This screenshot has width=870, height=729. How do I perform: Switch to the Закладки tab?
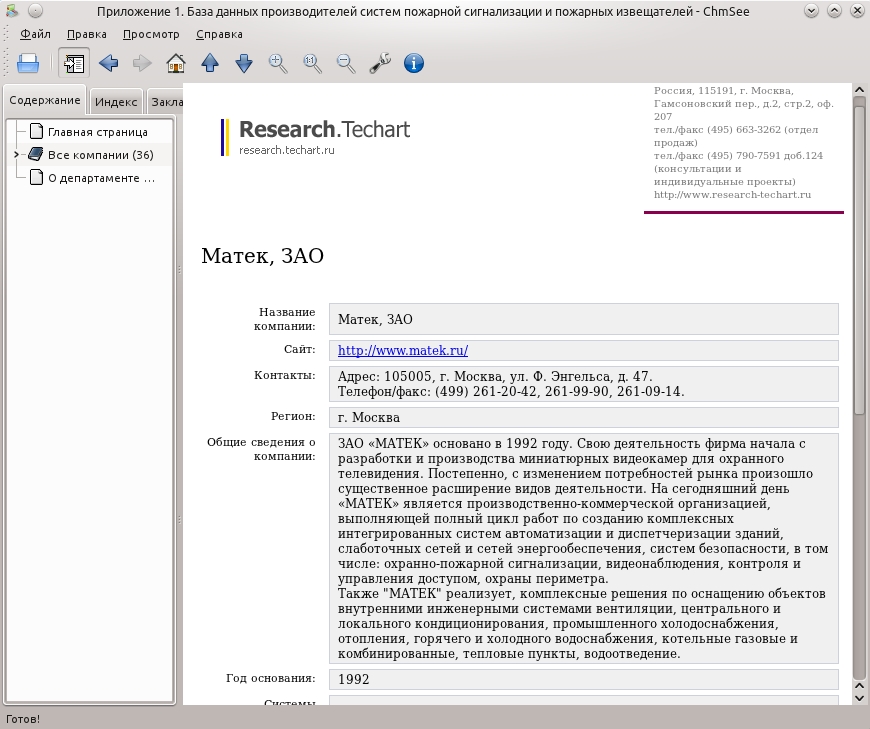pos(166,102)
